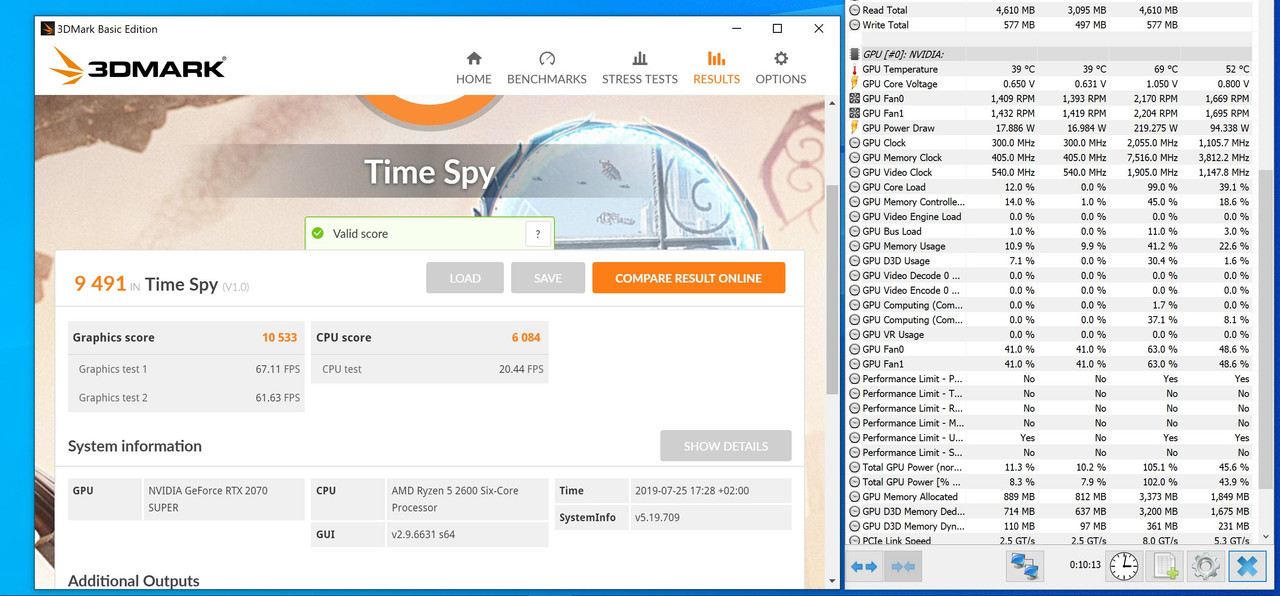
Task: Click HWiNFO clock reset timer icon
Action: pyautogui.click(x=1123, y=566)
